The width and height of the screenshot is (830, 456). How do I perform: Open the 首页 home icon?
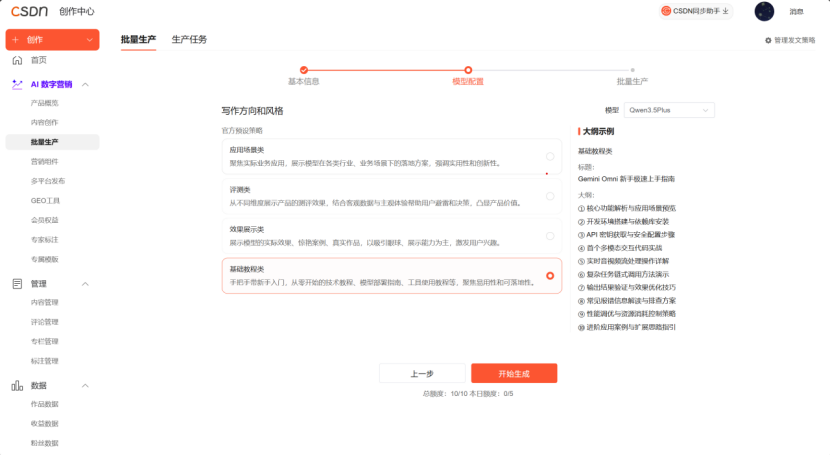pyautogui.click(x=17, y=60)
